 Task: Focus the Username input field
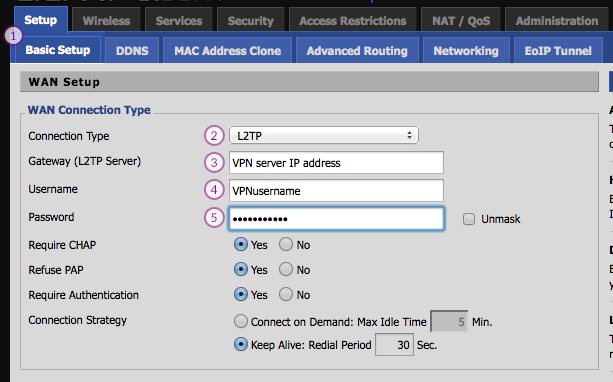(336, 191)
